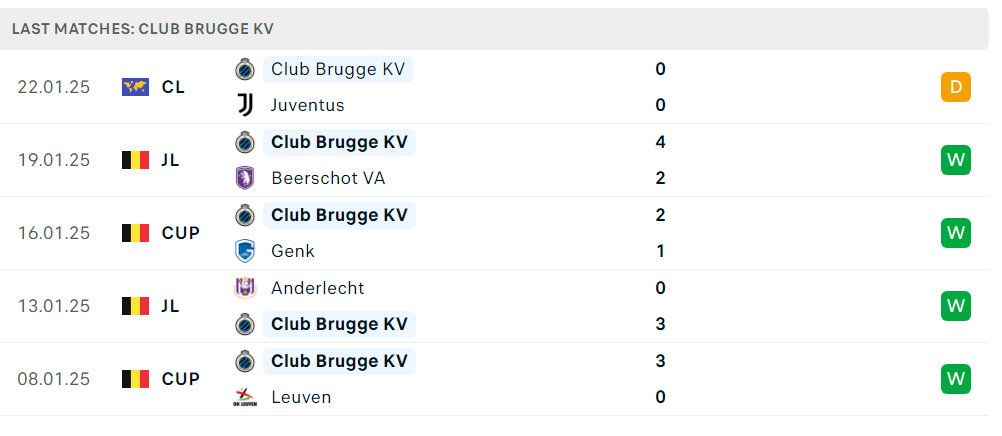Click Club Brugge crest in Juventus match
Viewport: 1002px width, 436px height.
click(x=245, y=69)
